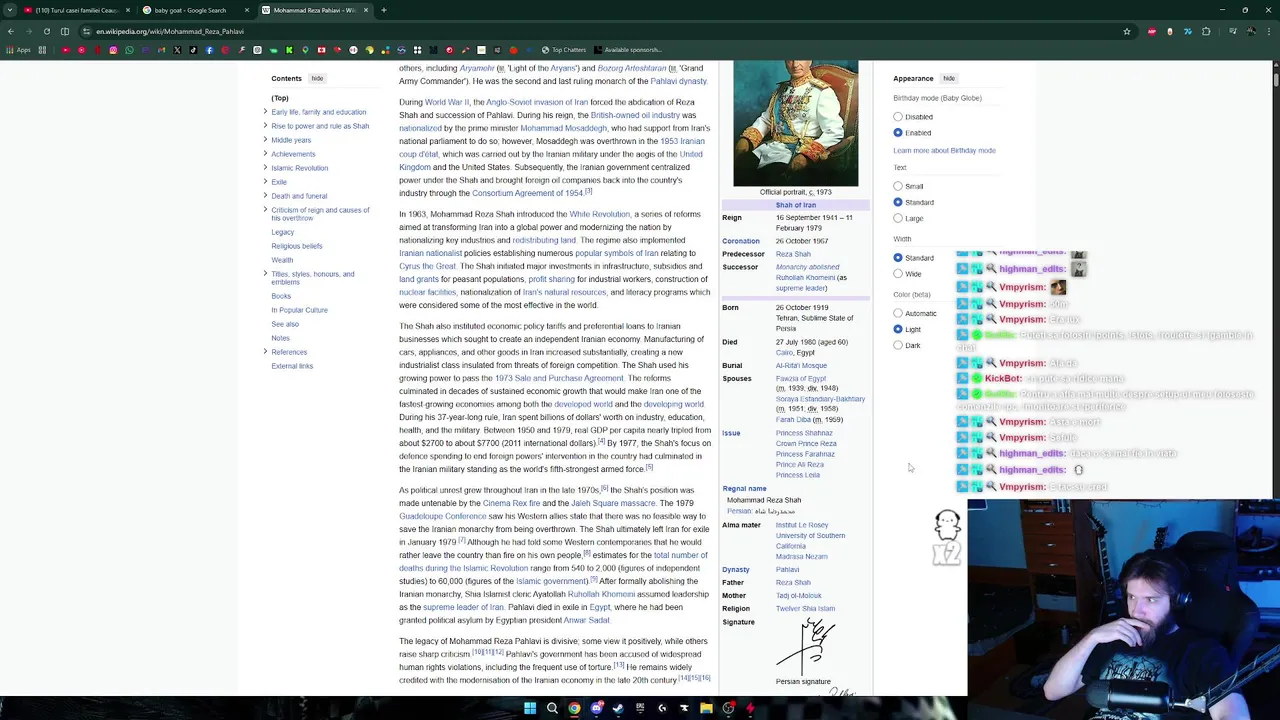The image size is (1280, 720).
Task: Set color mode to Automatic
Action: tap(898, 313)
